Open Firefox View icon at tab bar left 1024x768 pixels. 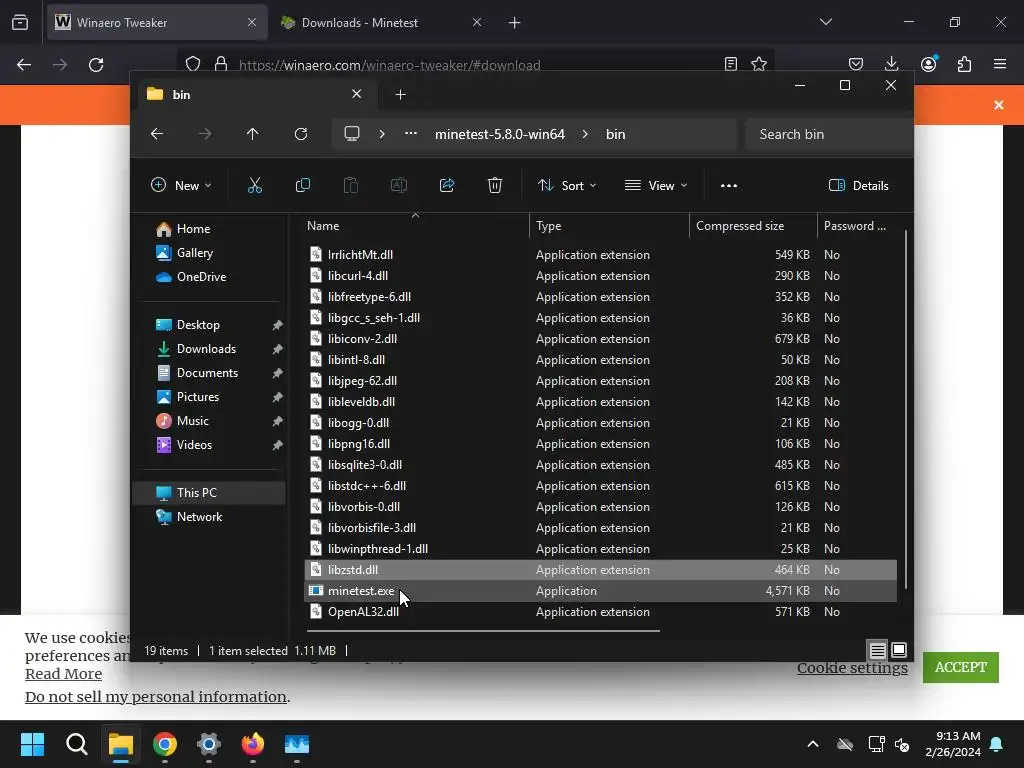(x=20, y=23)
